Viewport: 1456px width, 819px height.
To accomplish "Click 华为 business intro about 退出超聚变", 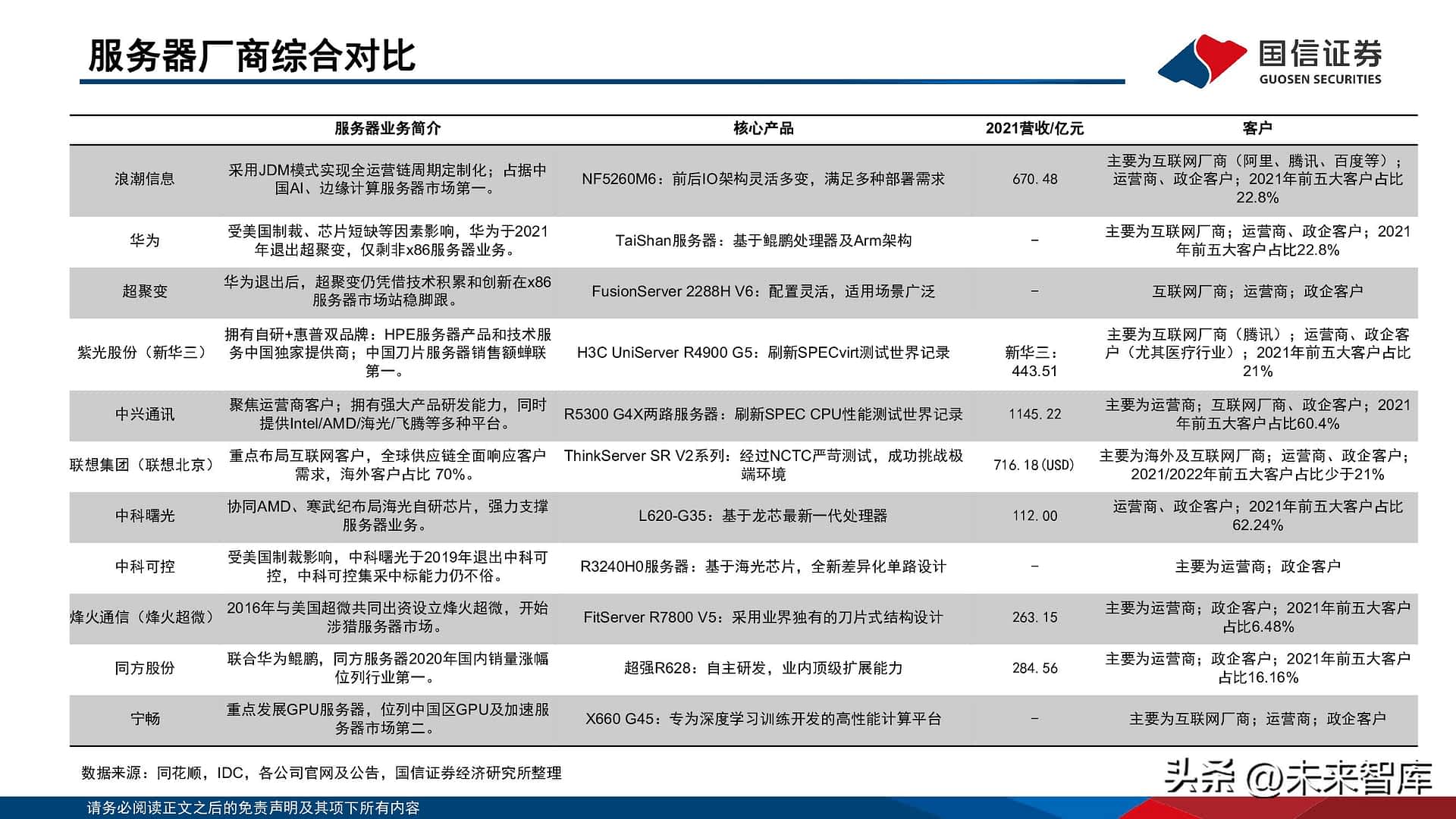I will click(388, 240).
